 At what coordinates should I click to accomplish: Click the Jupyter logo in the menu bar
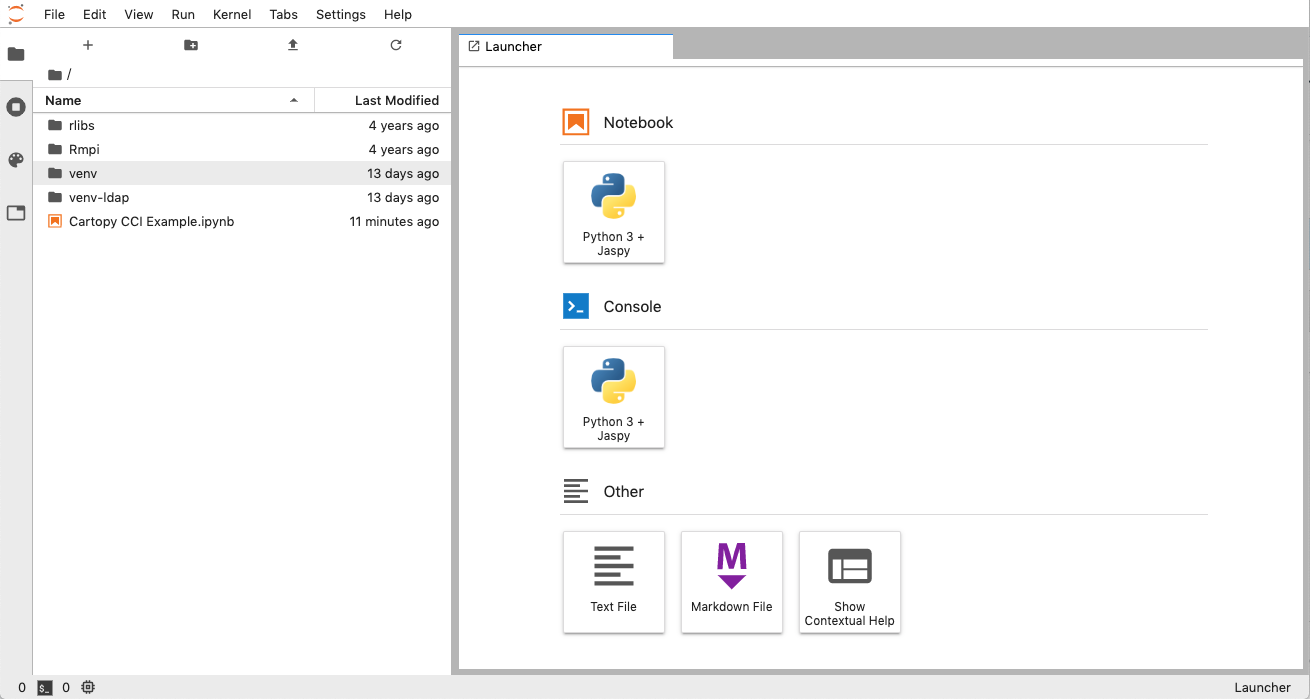[15, 14]
